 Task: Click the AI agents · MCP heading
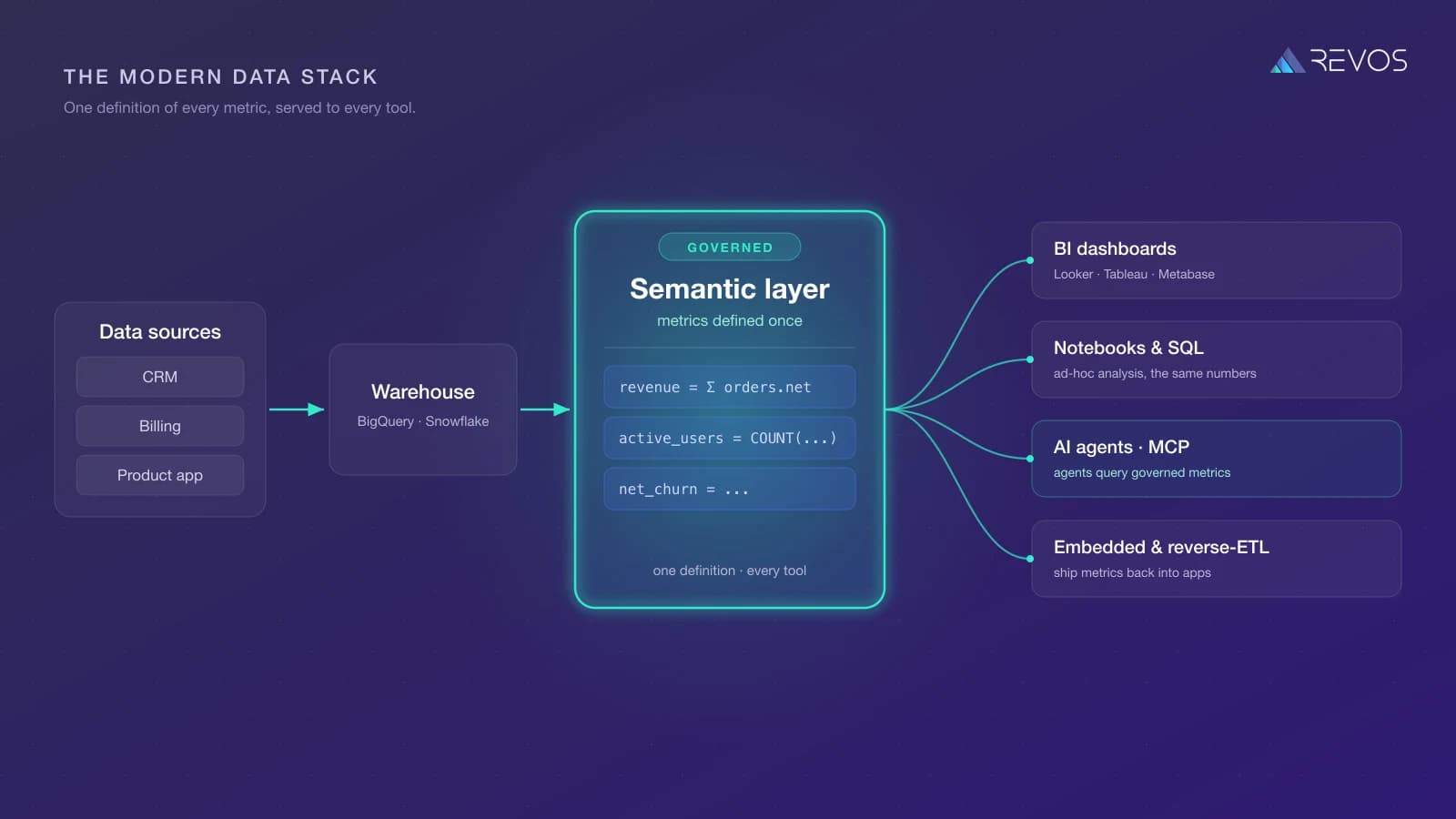click(x=1121, y=447)
